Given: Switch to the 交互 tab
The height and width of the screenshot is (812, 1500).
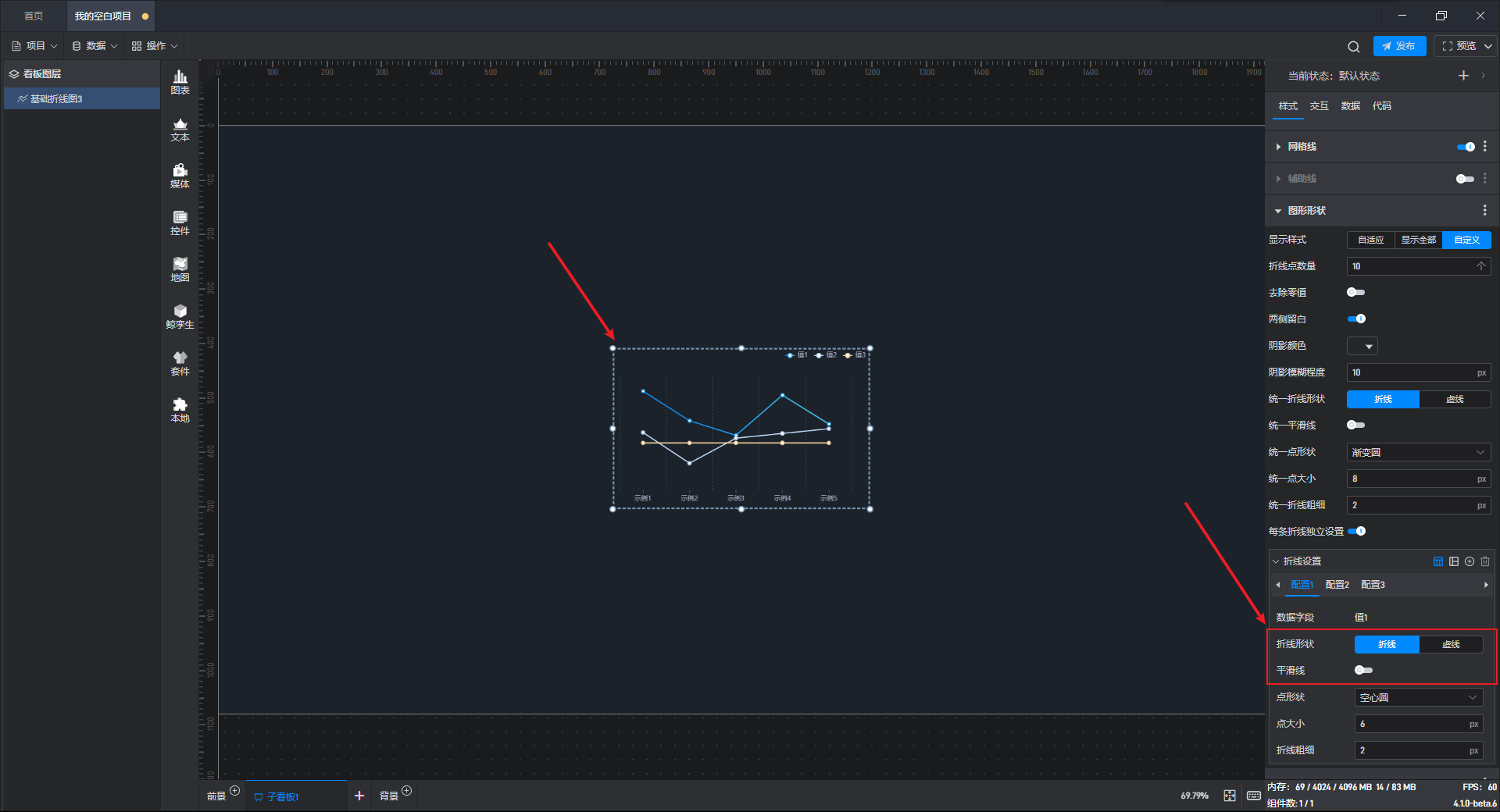Looking at the screenshot, I should pyautogui.click(x=1320, y=106).
